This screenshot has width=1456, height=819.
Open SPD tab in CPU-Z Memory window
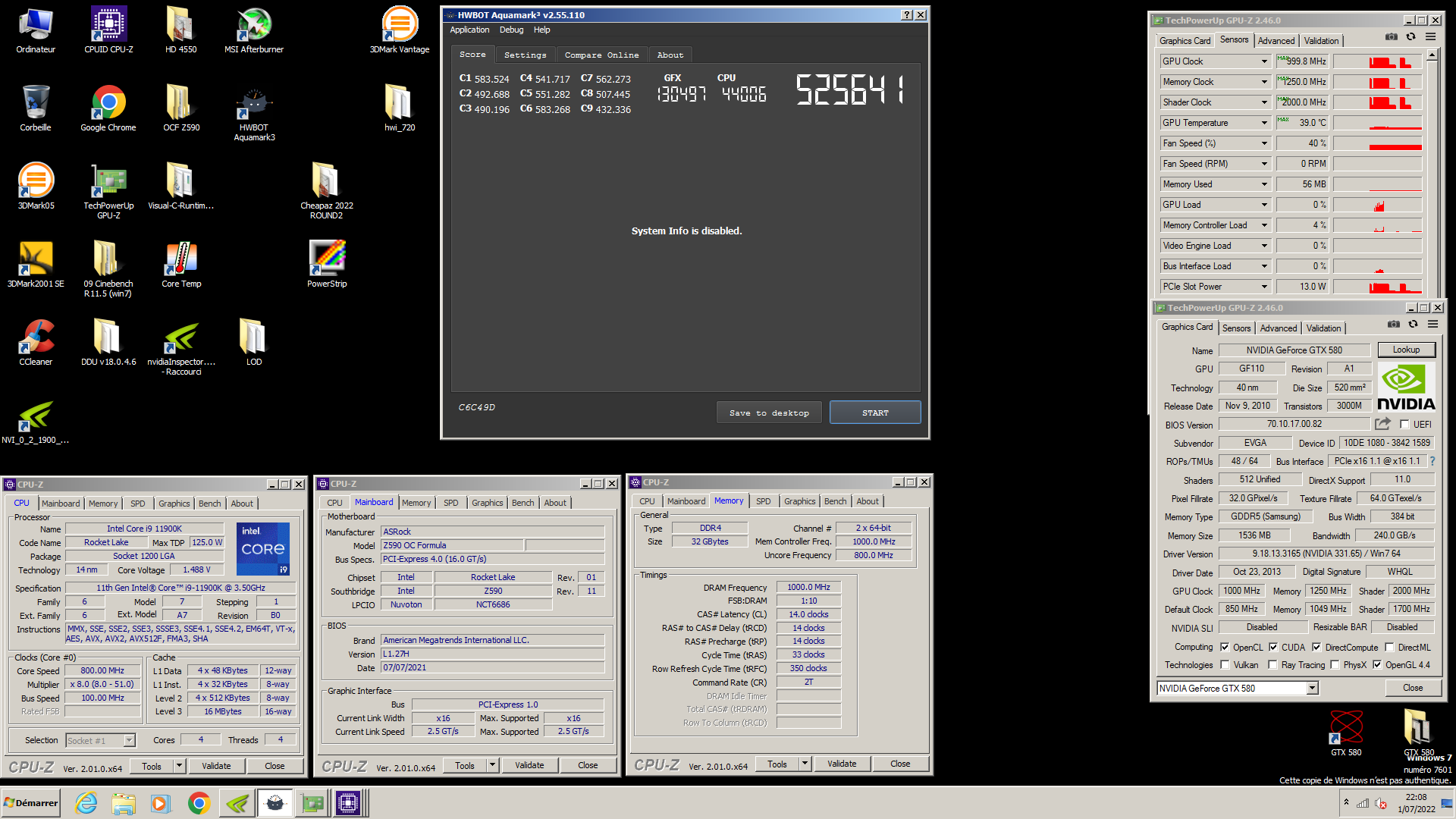[763, 501]
